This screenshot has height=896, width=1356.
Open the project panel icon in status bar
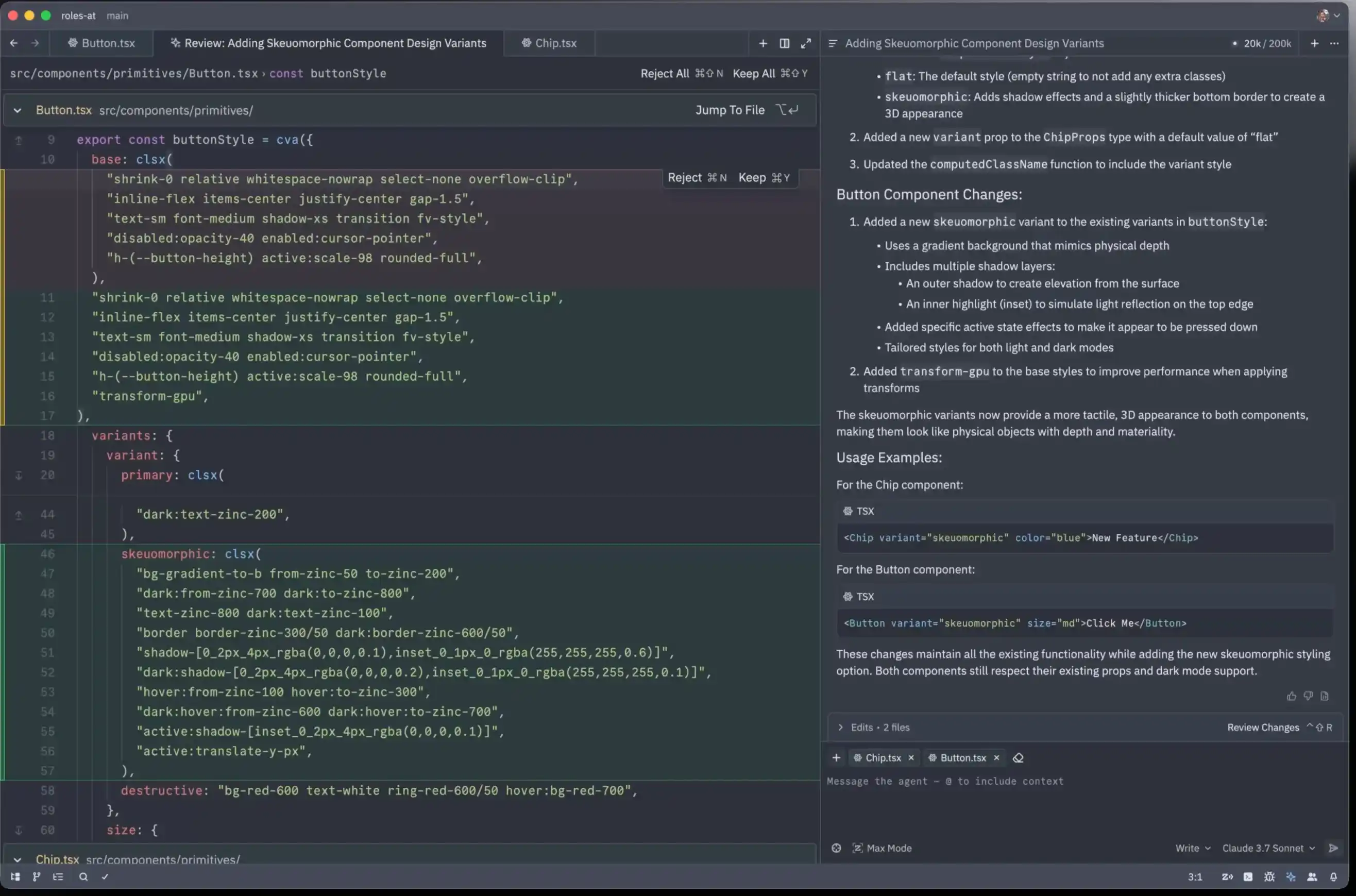[x=15, y=876]
